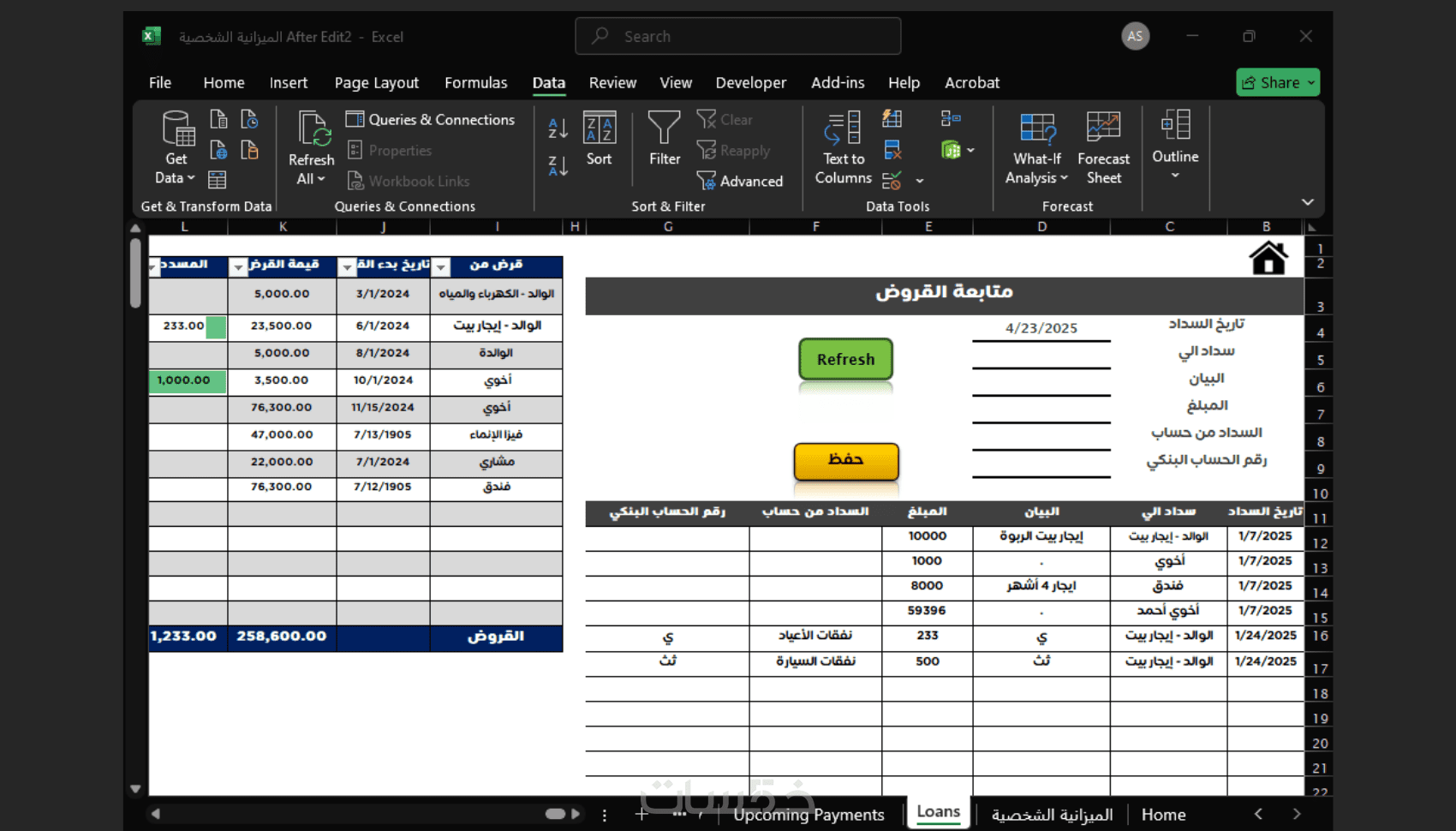Launch Text to Columns wizard

click(844, 148)
